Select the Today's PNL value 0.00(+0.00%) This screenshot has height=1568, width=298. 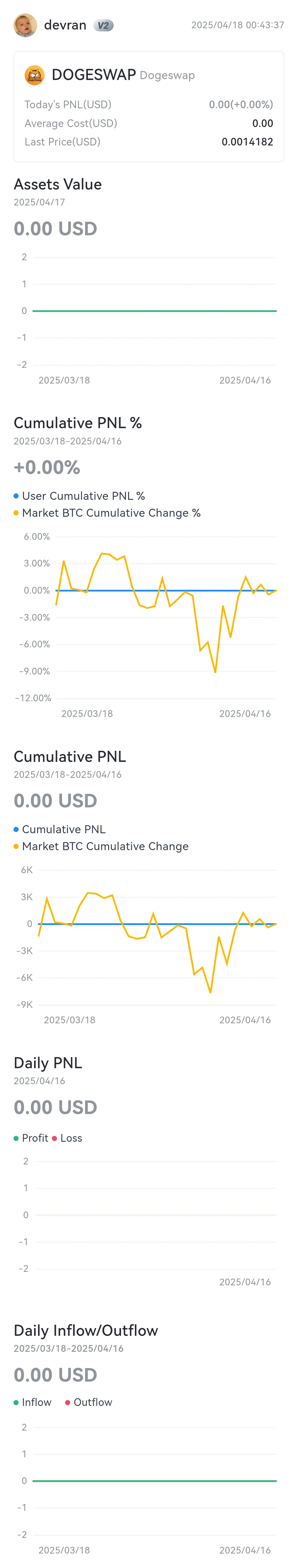pos(241,105)
